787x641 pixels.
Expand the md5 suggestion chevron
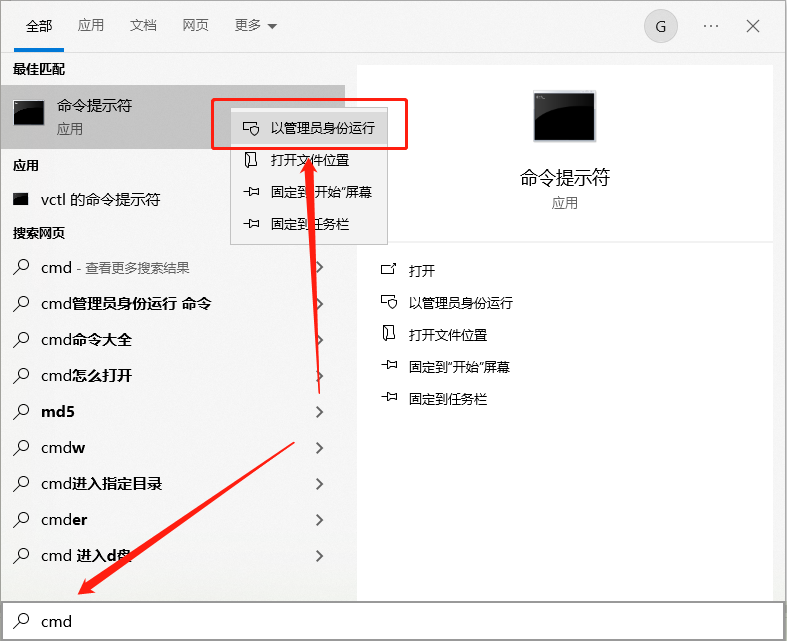coord(319,412)
